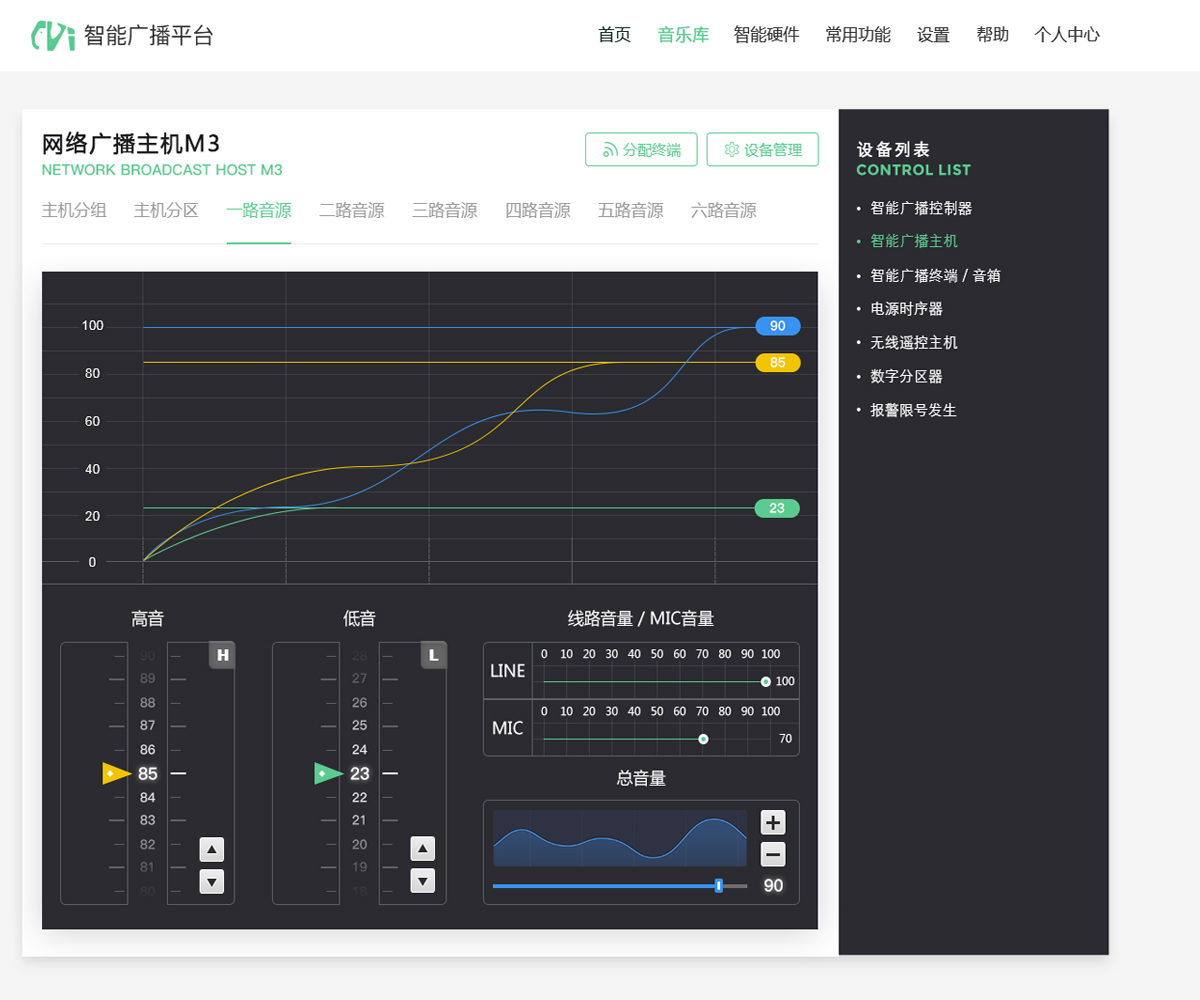Click the 分配终端 button
Viewport: 1200px width, 1000px height.
tap(641, 150)
